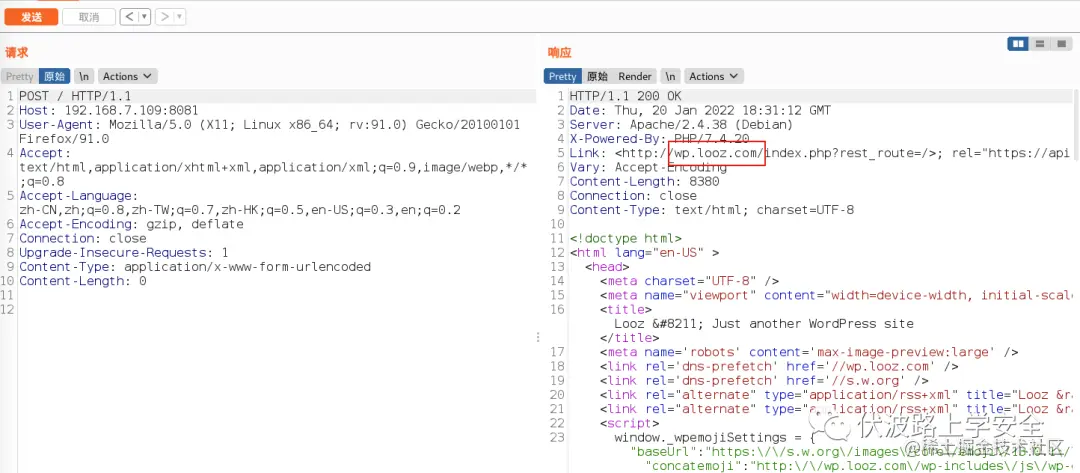
Task: Click 'Upgrade-Insecure-Requests: 1' line
Action: tap(124, 253)
